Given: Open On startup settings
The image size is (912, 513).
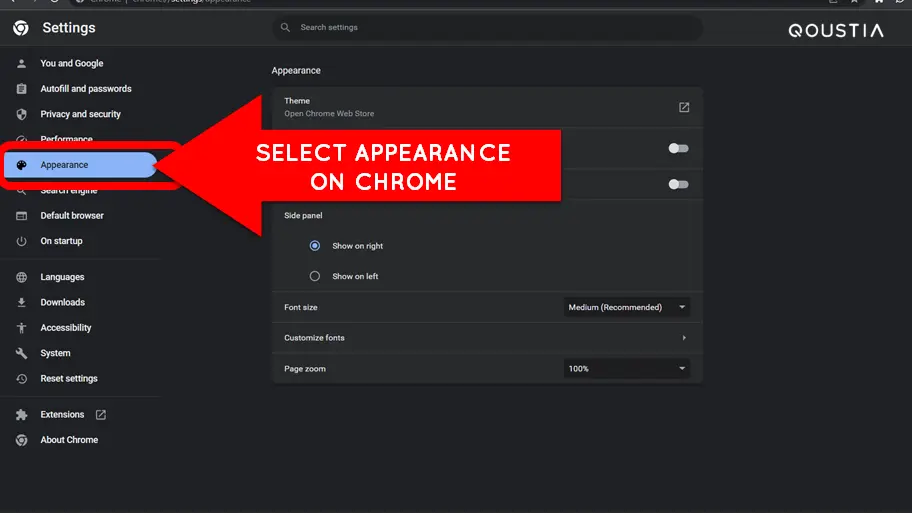Looking at the screenshot, I should click(x=61, y=241).
